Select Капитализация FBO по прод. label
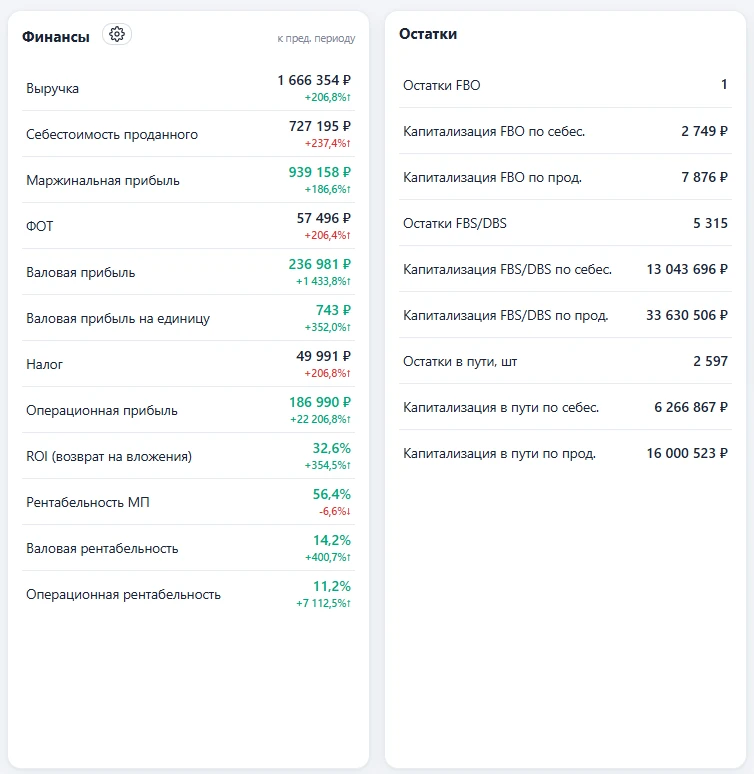Screen dimensions: 754x774 click(493, 177)
